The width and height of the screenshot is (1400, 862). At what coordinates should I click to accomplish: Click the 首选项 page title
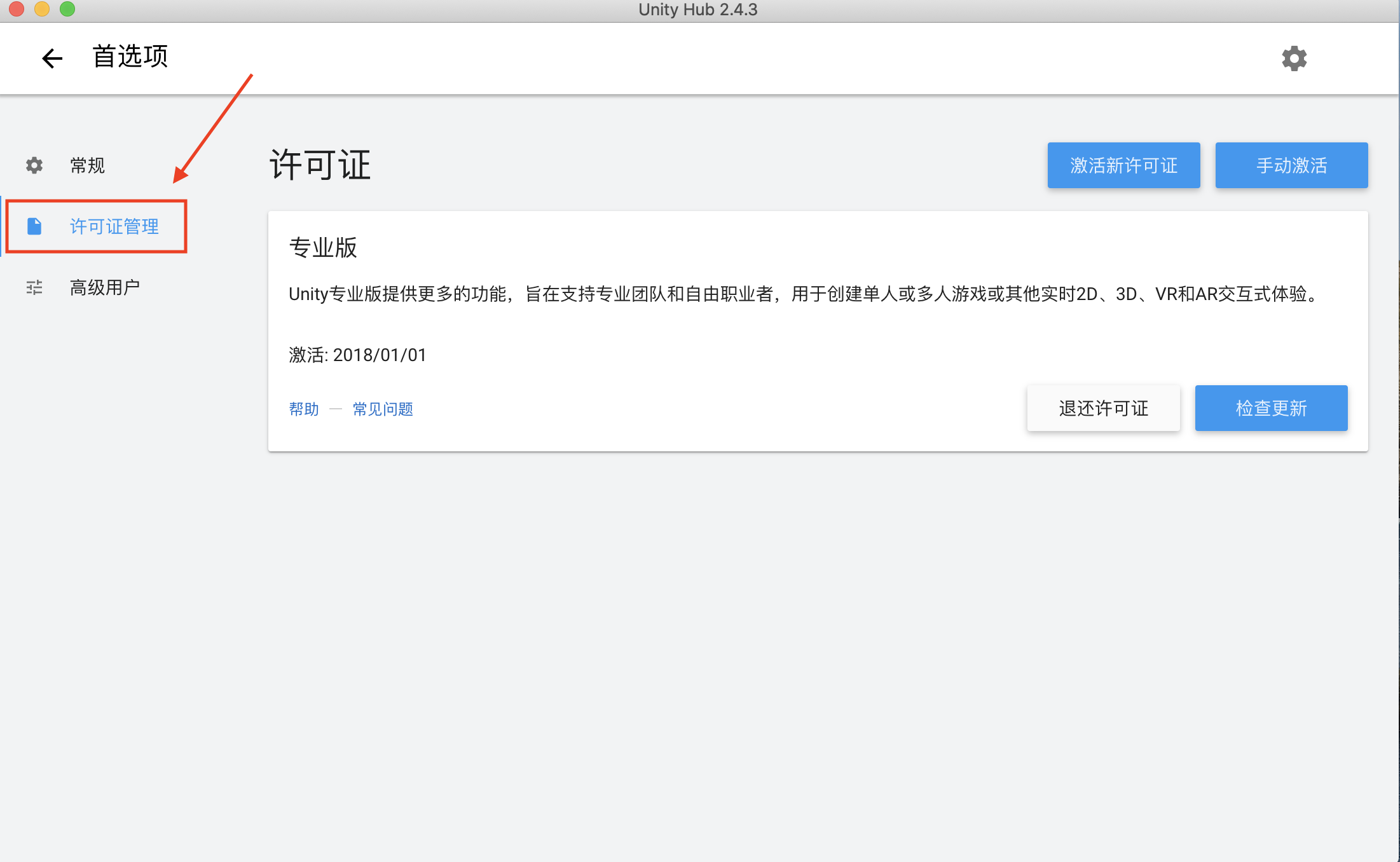(x=130, y=57)
